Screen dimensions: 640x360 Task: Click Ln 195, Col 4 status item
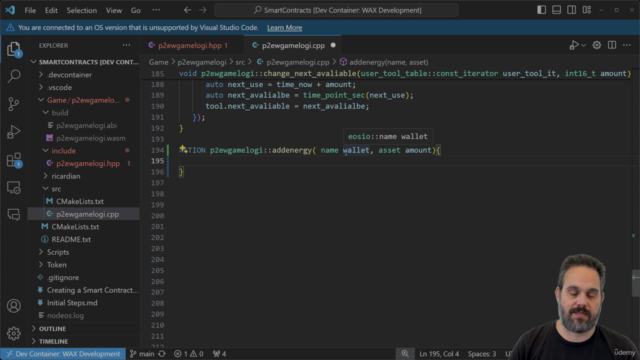coord(439,354)
